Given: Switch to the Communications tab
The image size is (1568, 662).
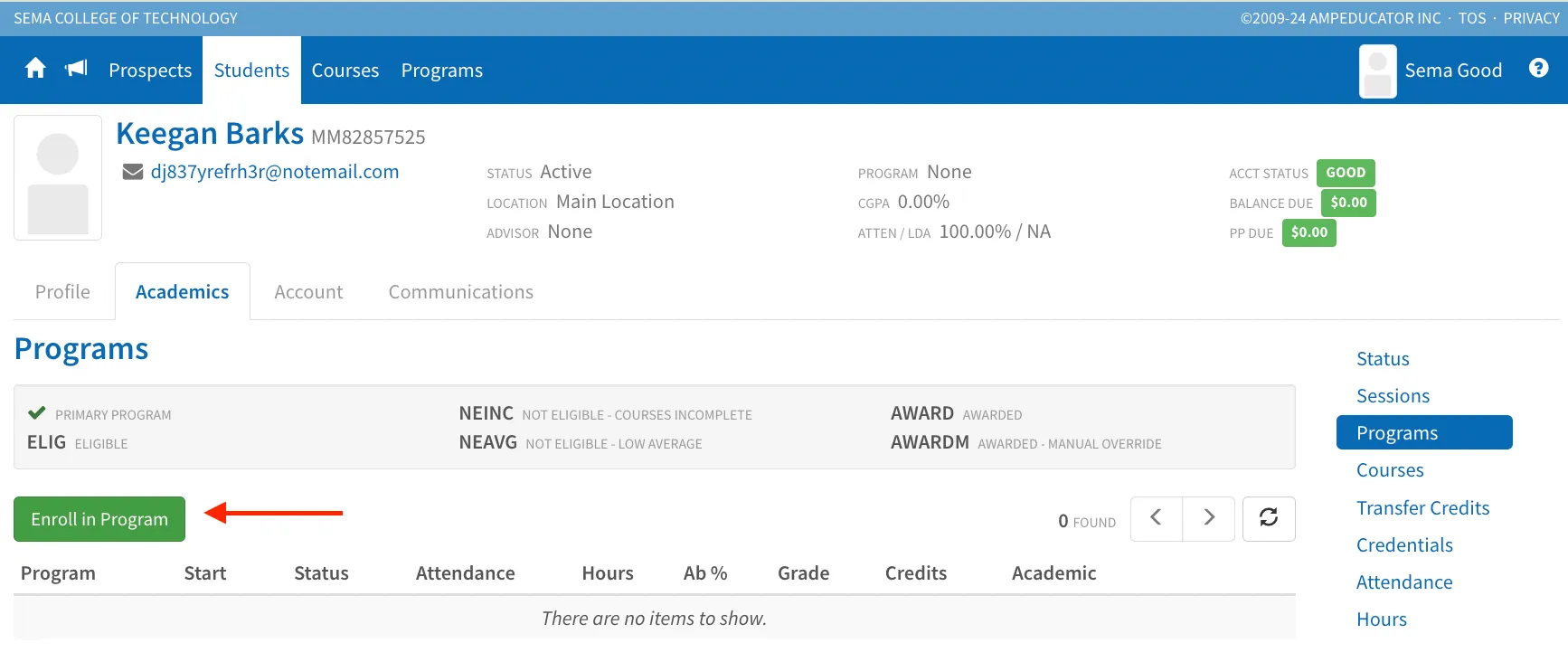Looking at the screenshot, I should click(461, 292).
